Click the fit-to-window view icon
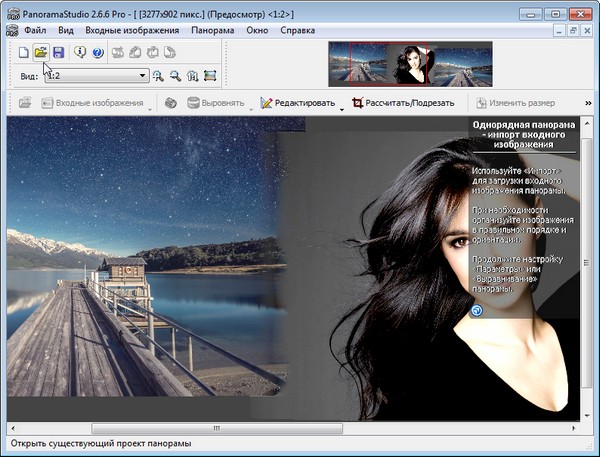The image size is (600, 457). [210, 76]
